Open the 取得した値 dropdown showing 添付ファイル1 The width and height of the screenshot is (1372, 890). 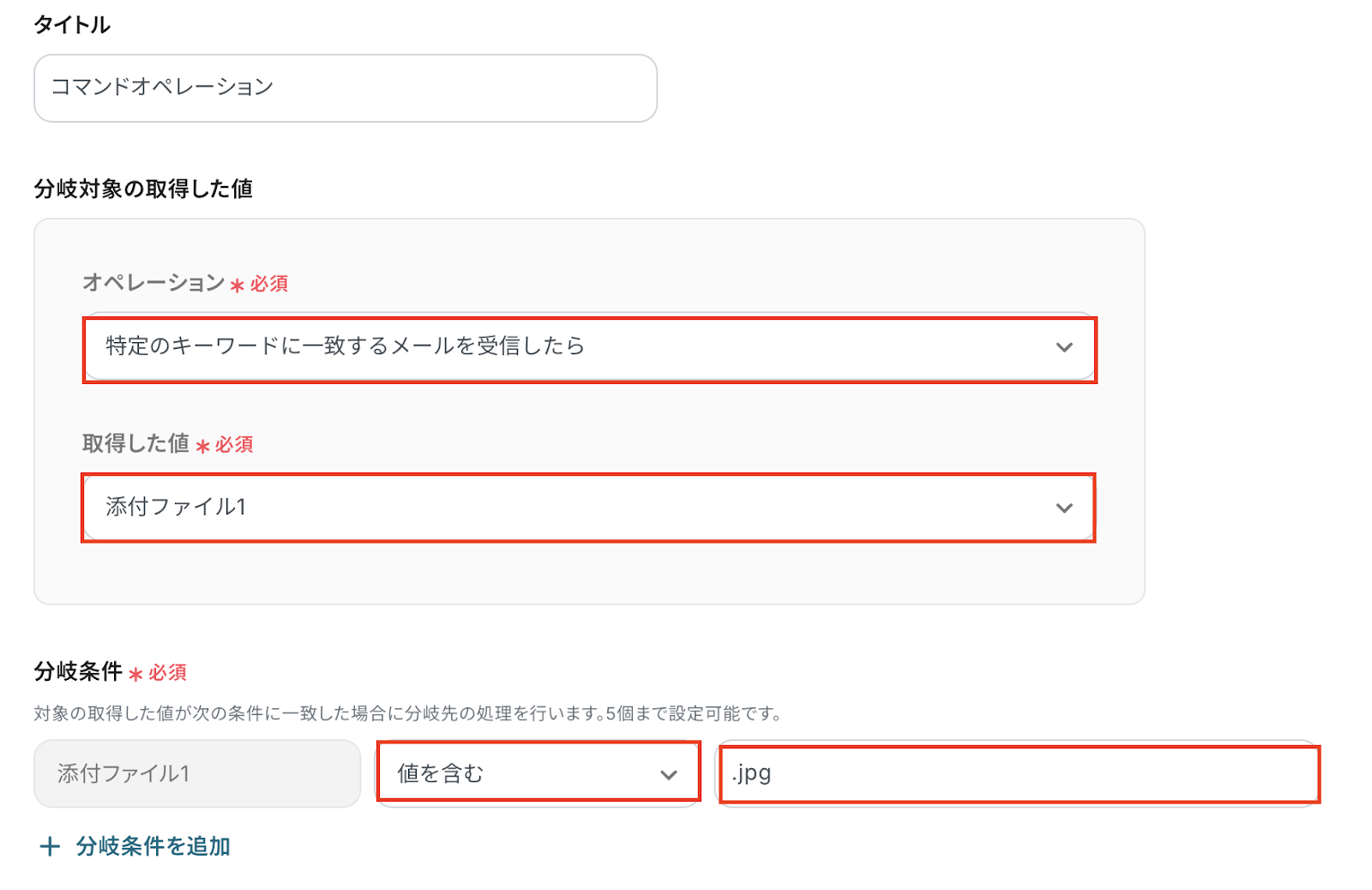click(x=566, y=508)
